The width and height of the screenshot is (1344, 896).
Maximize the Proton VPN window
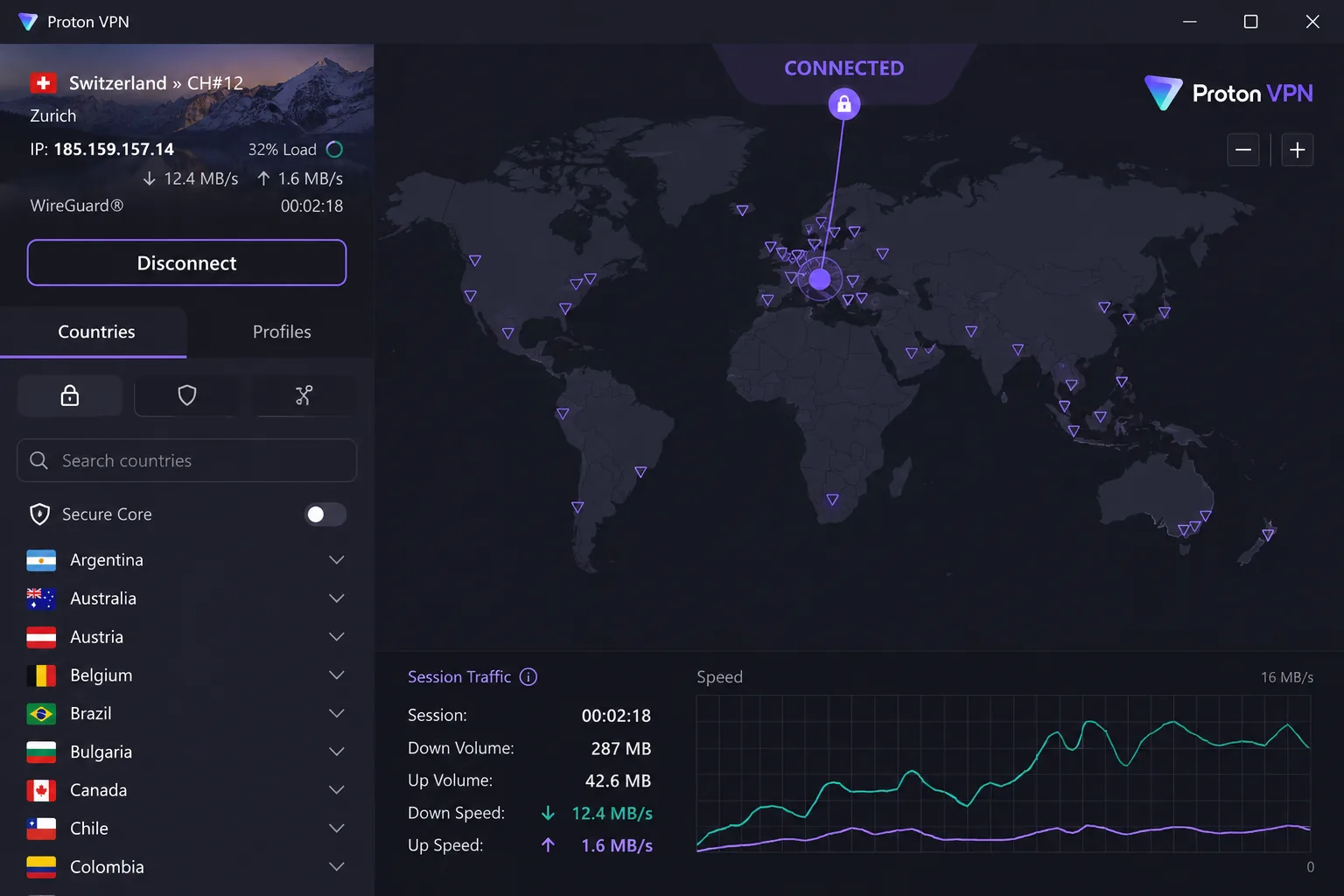point(1251,22)
